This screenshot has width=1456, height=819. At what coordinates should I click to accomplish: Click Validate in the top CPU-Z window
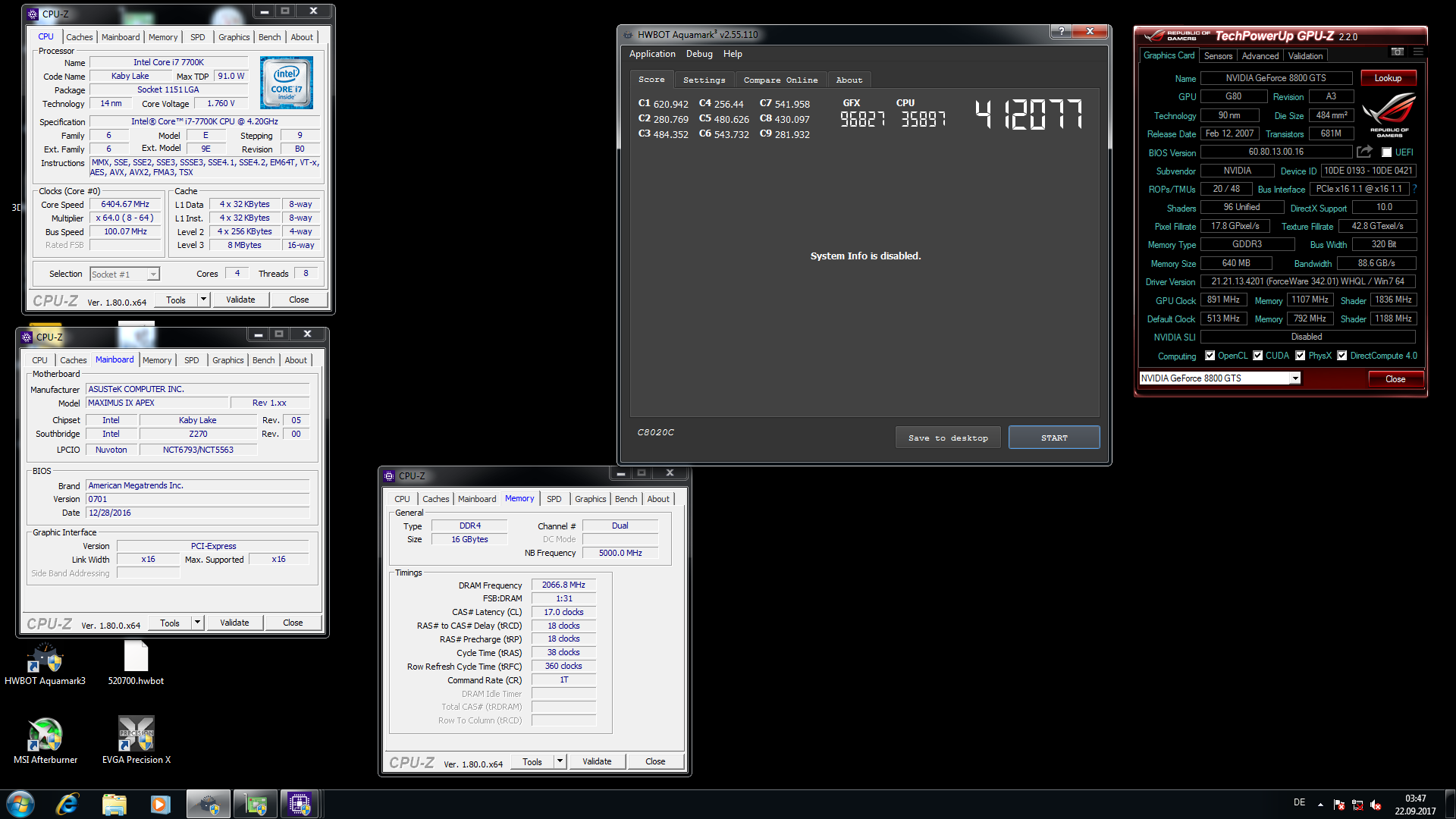[240, 300]
